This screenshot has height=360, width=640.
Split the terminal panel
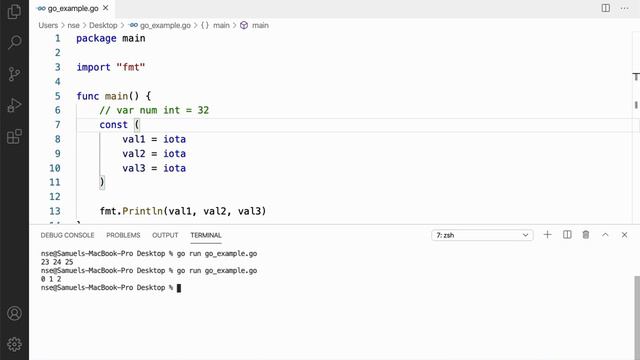point(567,235)
